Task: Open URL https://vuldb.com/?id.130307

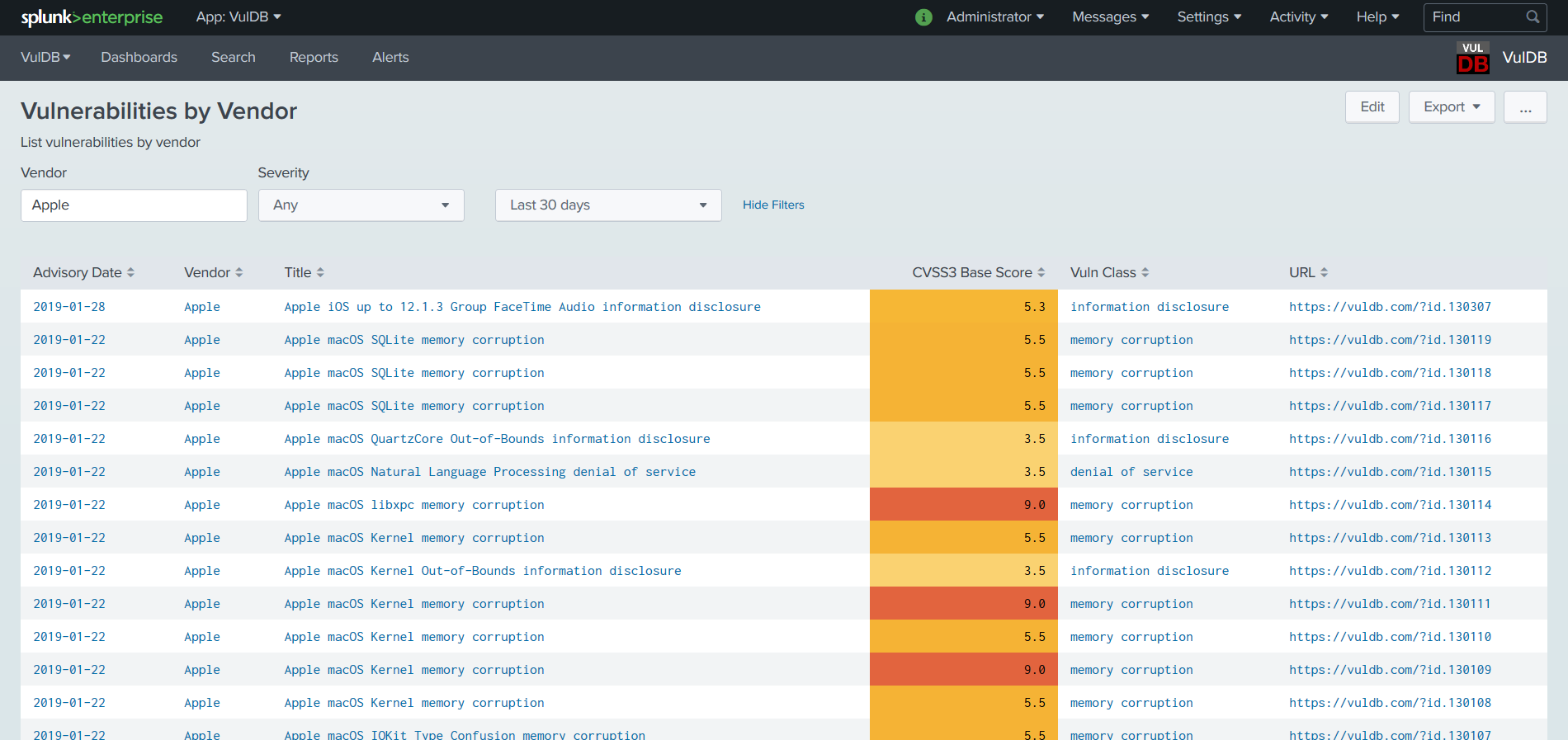Action: pyautogui.click(x=1390, y=307)
